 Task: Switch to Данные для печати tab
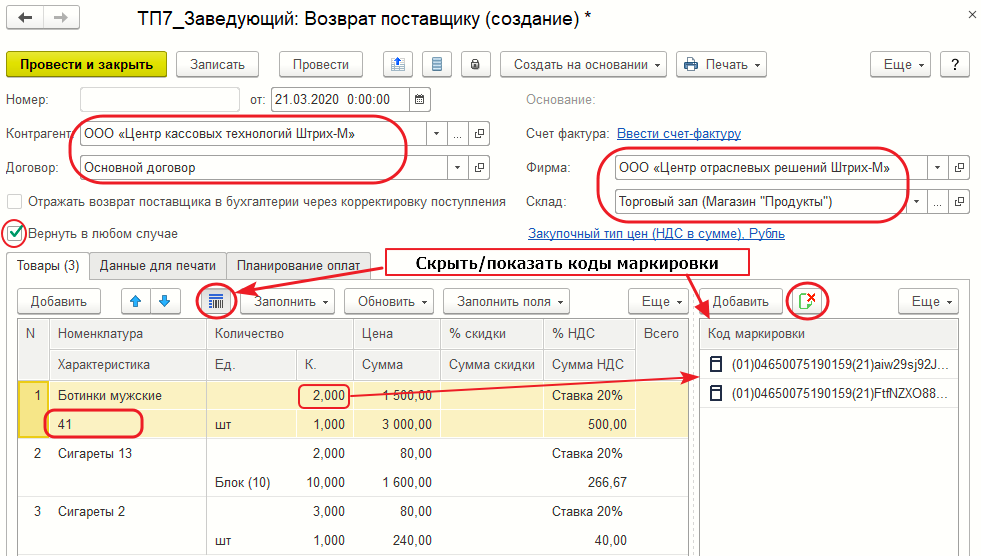[158, 266]
